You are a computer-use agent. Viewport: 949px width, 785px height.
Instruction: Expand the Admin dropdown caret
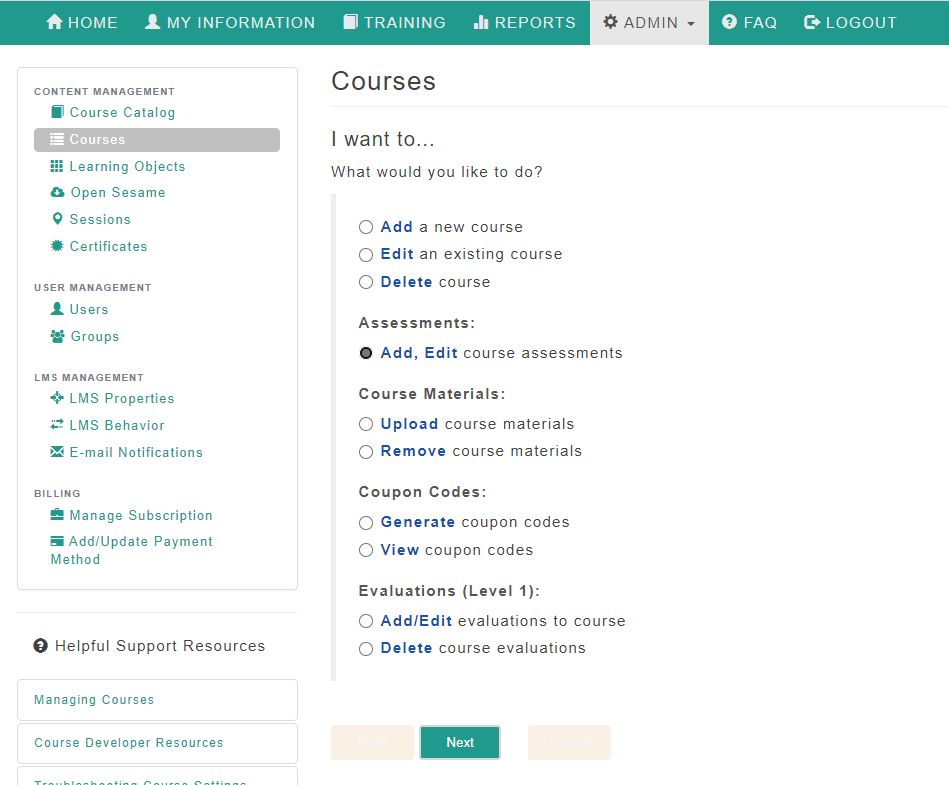click(691, 24)
